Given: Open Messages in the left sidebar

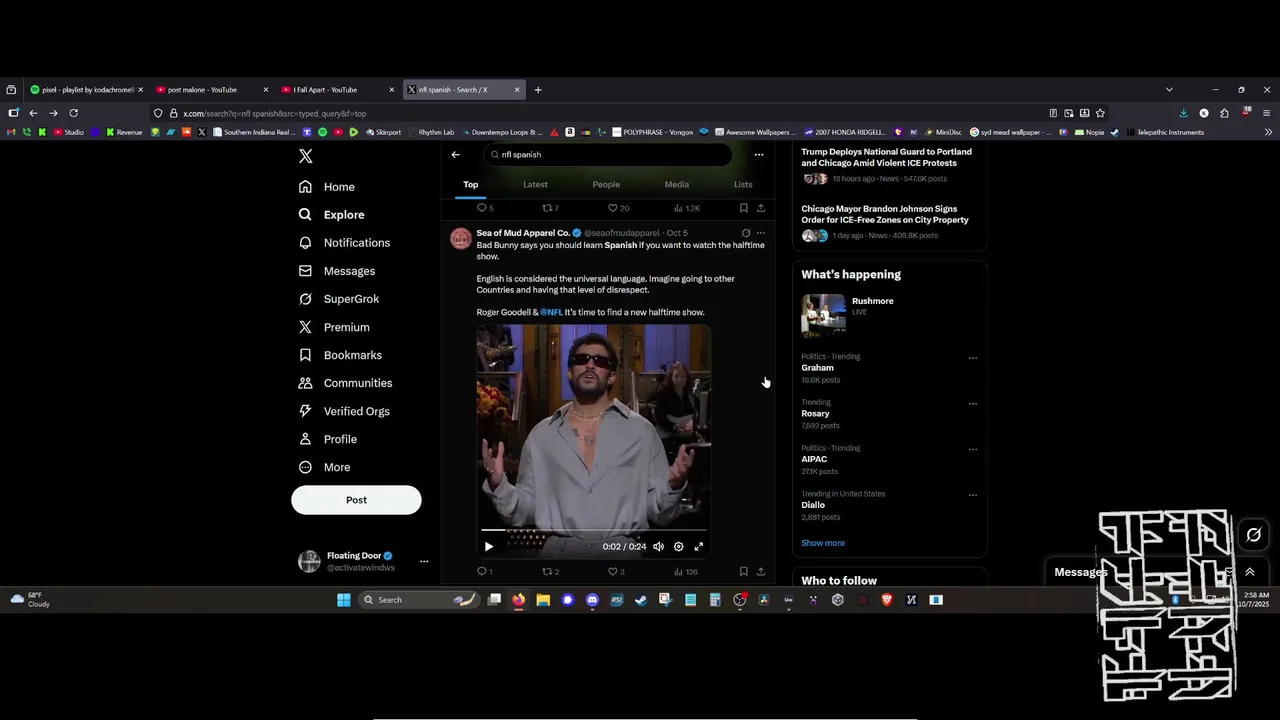Looking at the screenshot, I should (336, 271).
